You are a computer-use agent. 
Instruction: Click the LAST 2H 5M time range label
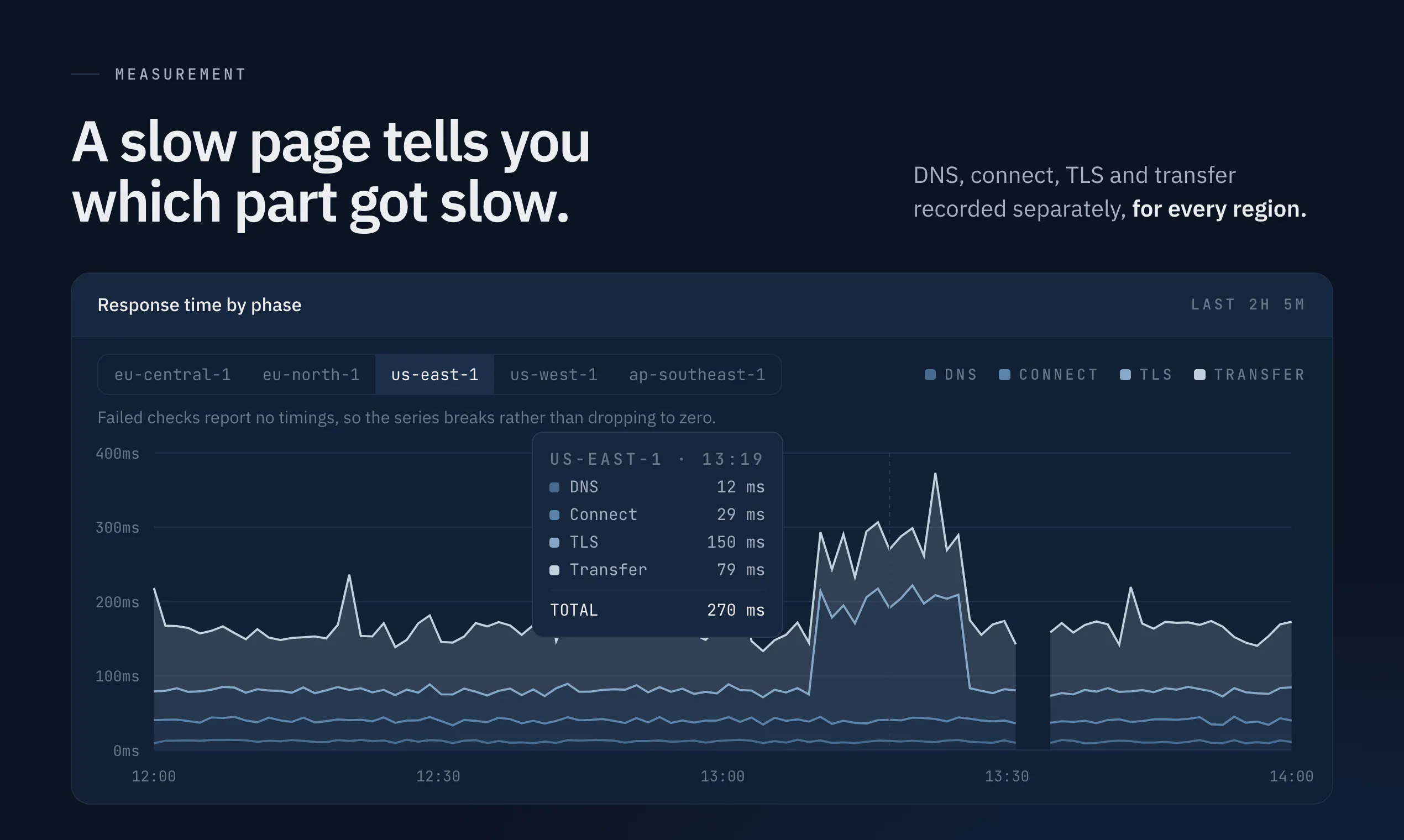tap(1248, 305)
